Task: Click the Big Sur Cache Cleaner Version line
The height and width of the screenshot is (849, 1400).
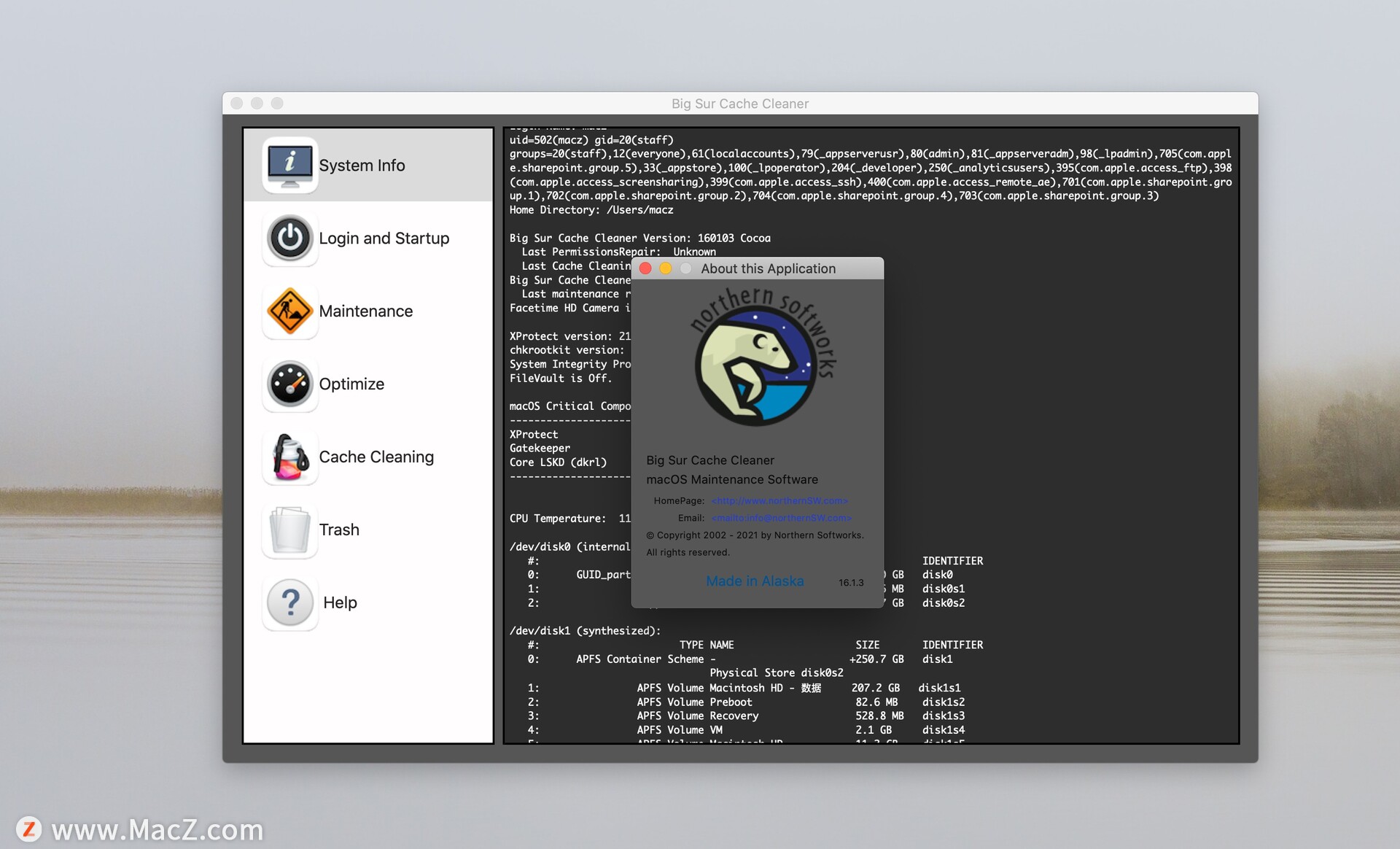Action: pyautogui.click(x=639, y=239)
